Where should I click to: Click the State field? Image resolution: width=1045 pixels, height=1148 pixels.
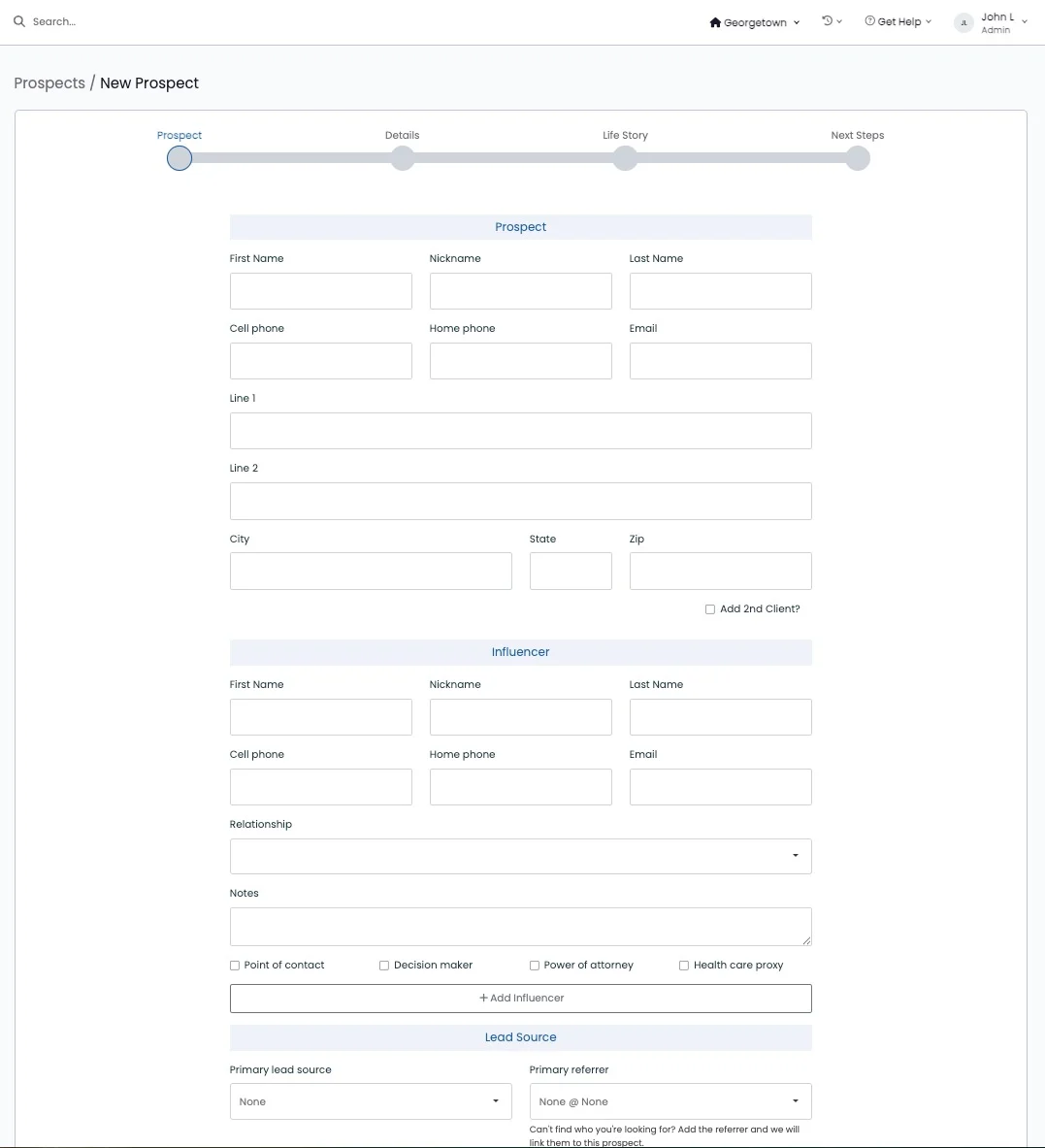(571, 571)
